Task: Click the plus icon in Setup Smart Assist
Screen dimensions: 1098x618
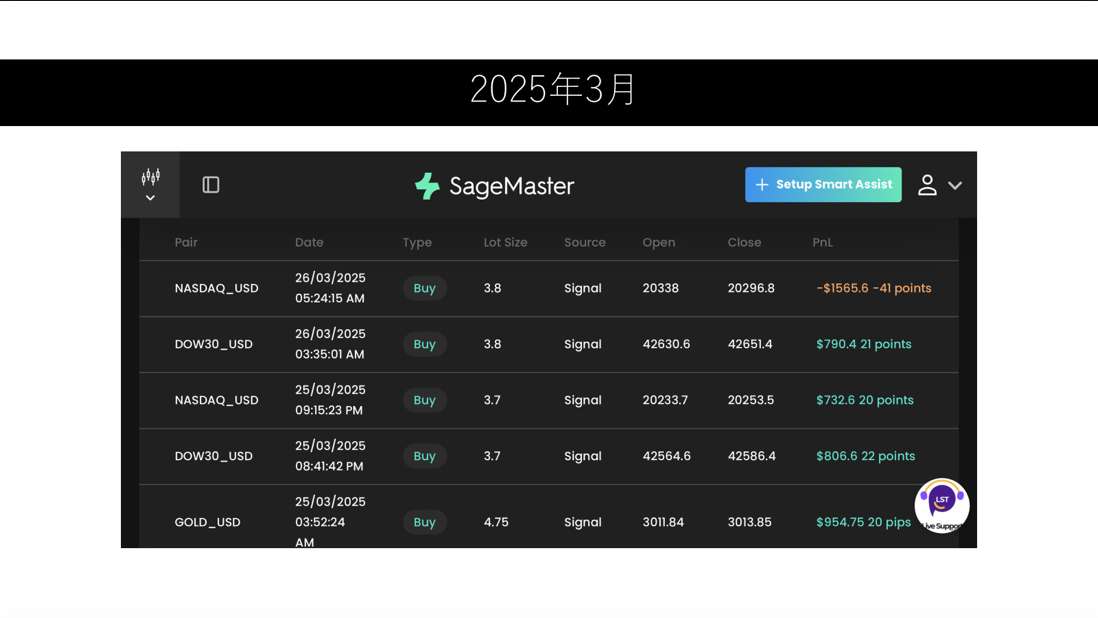Action: [x=762, y=185]
